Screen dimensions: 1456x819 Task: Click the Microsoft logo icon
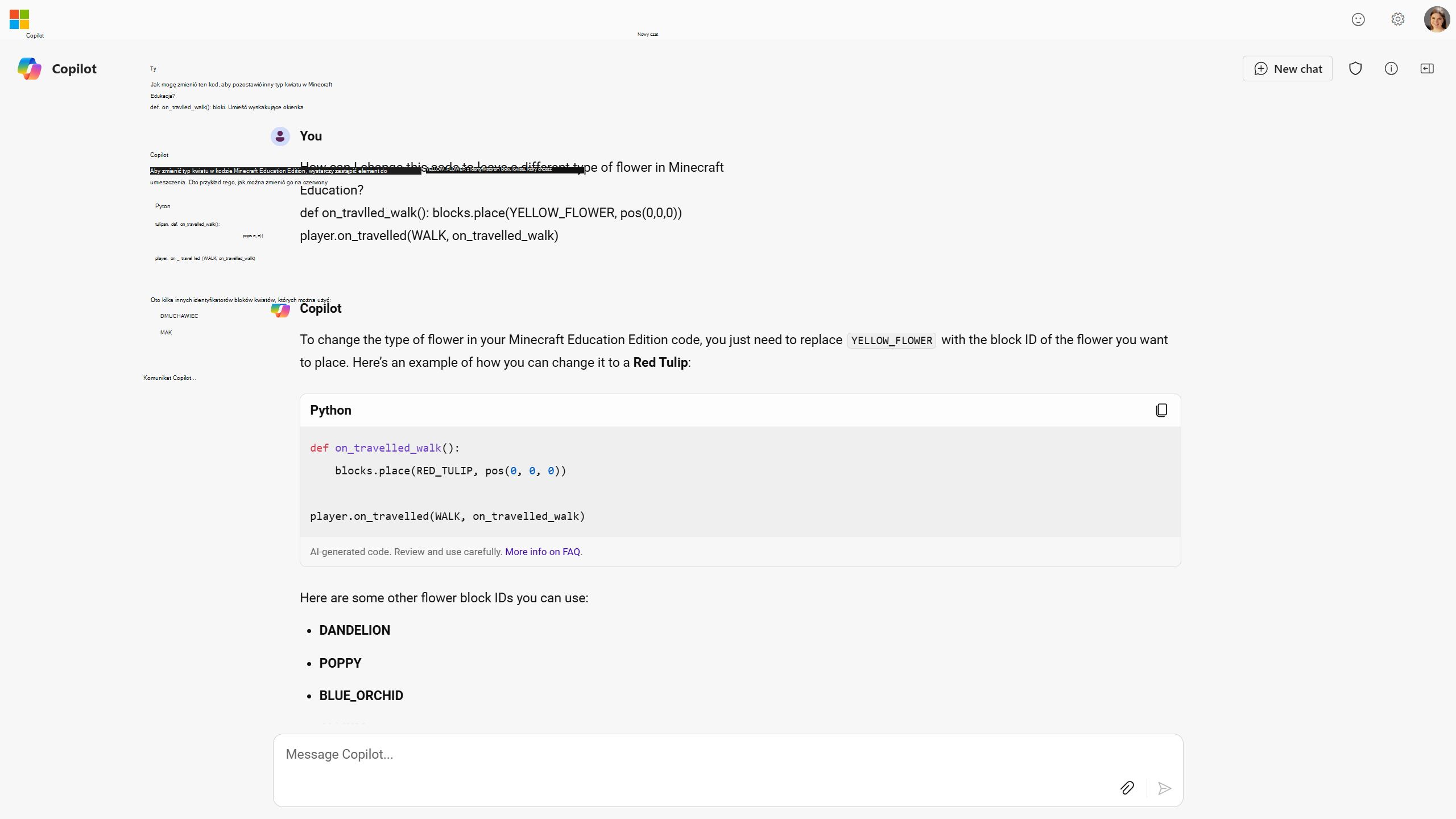[x=19, y=19]
